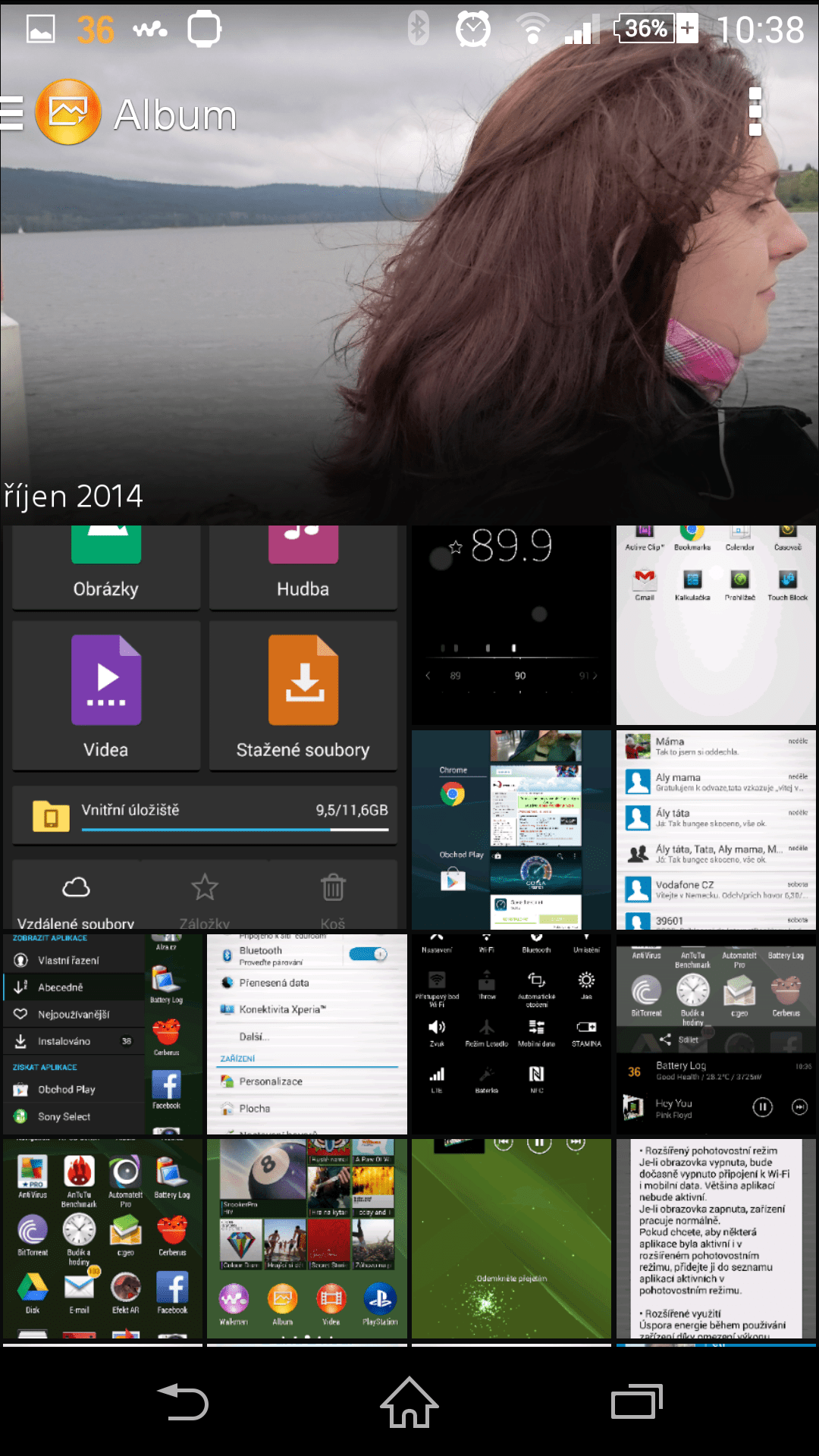819x1456 pixels.
Task: Tap the 36% battery indicator
Action: (x=657, y=29)
